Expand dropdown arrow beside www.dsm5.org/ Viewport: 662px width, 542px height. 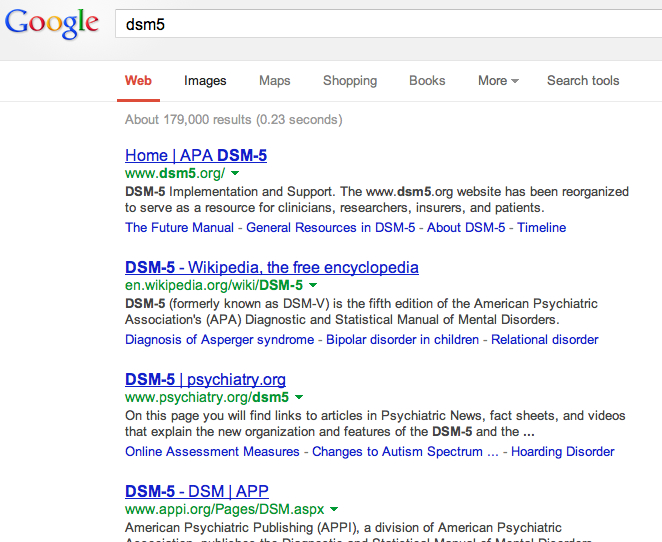pos(235,173)
